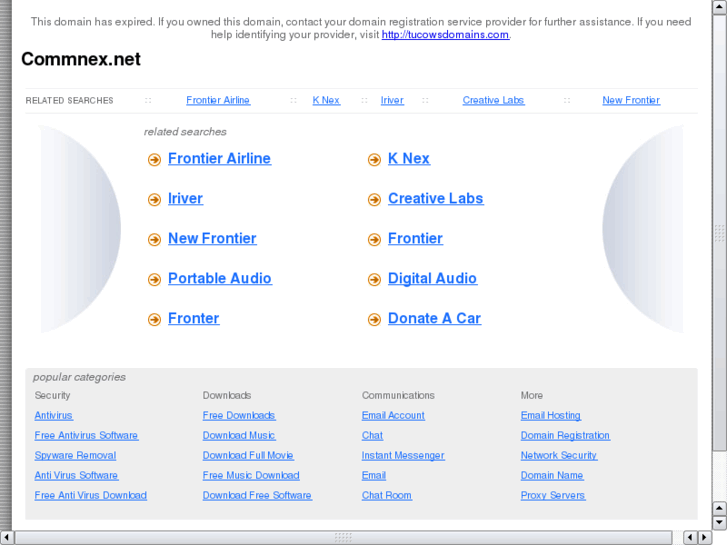The image size is (727, 545).
Task: Open the Email Hosting link
Action: 551,416
